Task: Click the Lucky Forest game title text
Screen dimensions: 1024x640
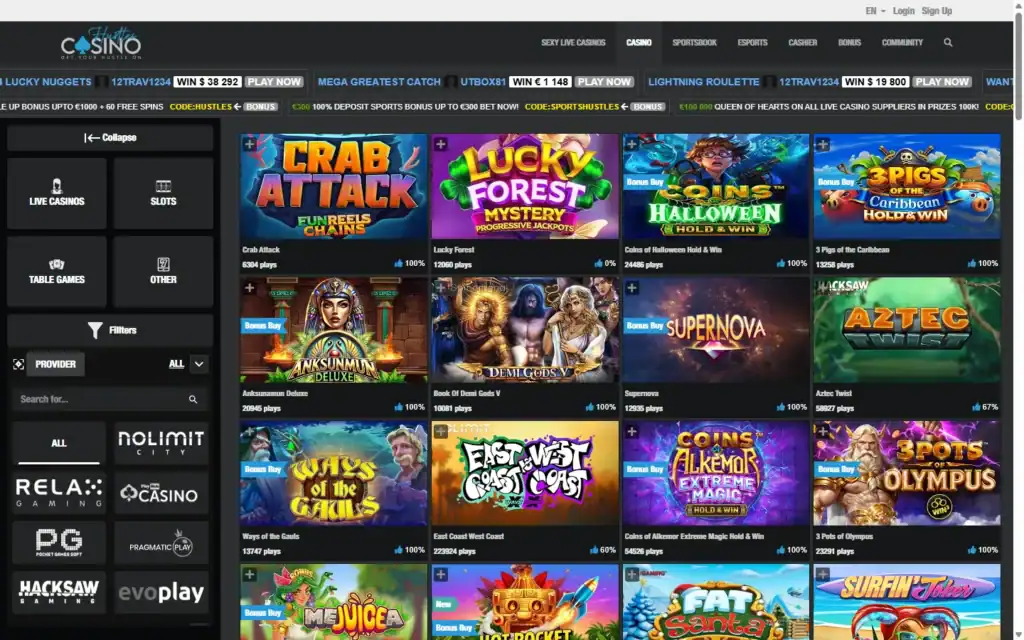Action: [x=454, y=249]
